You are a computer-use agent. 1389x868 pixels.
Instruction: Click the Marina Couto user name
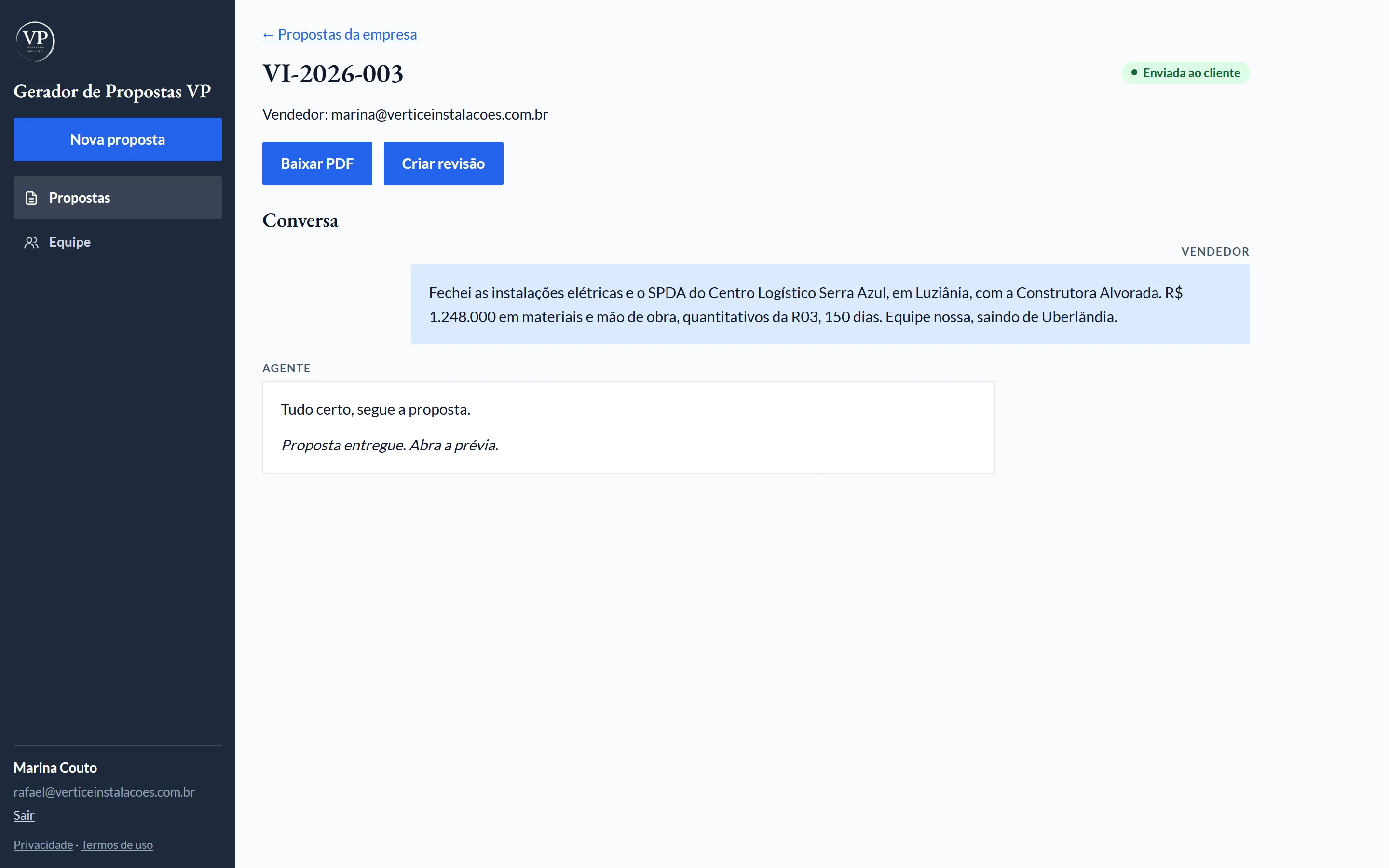pyautogui.click(x=55, y=768)
